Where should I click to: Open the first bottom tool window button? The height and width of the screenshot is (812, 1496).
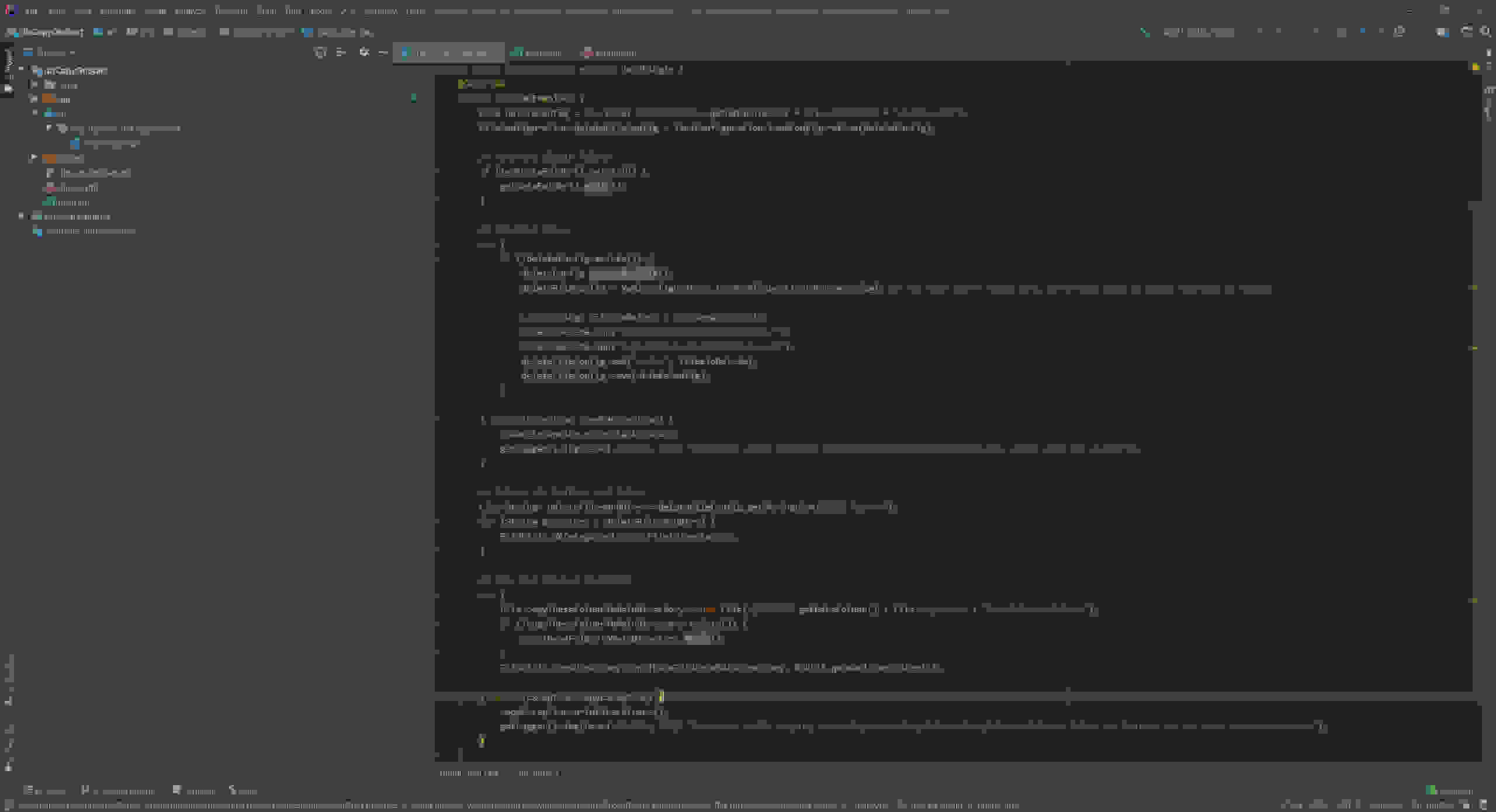coord(44,791)
